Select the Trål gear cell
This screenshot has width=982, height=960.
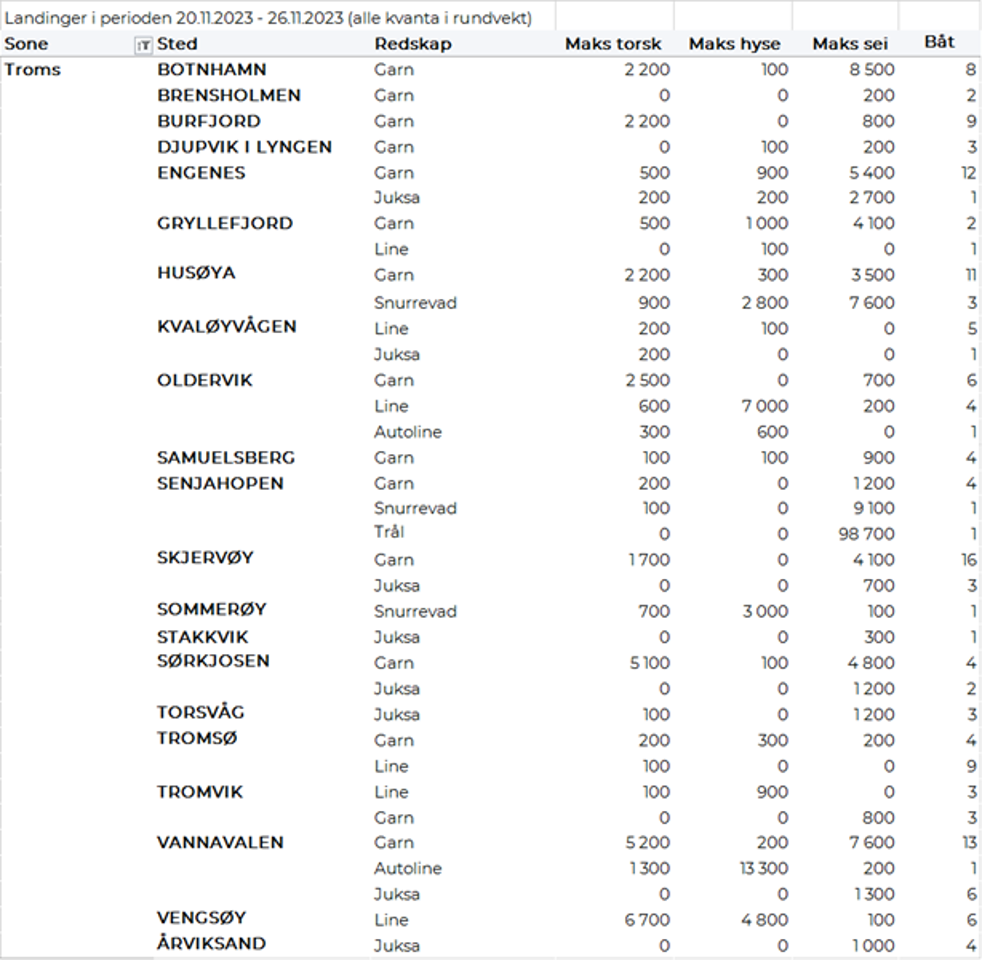click(390, 533)
